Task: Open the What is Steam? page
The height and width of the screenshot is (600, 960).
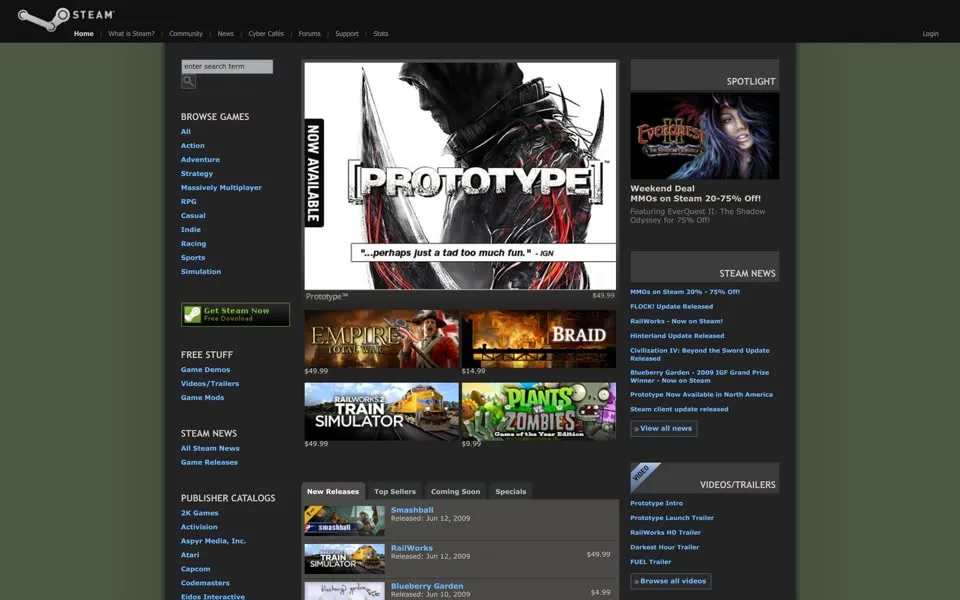Action: (x=131, y=34)
